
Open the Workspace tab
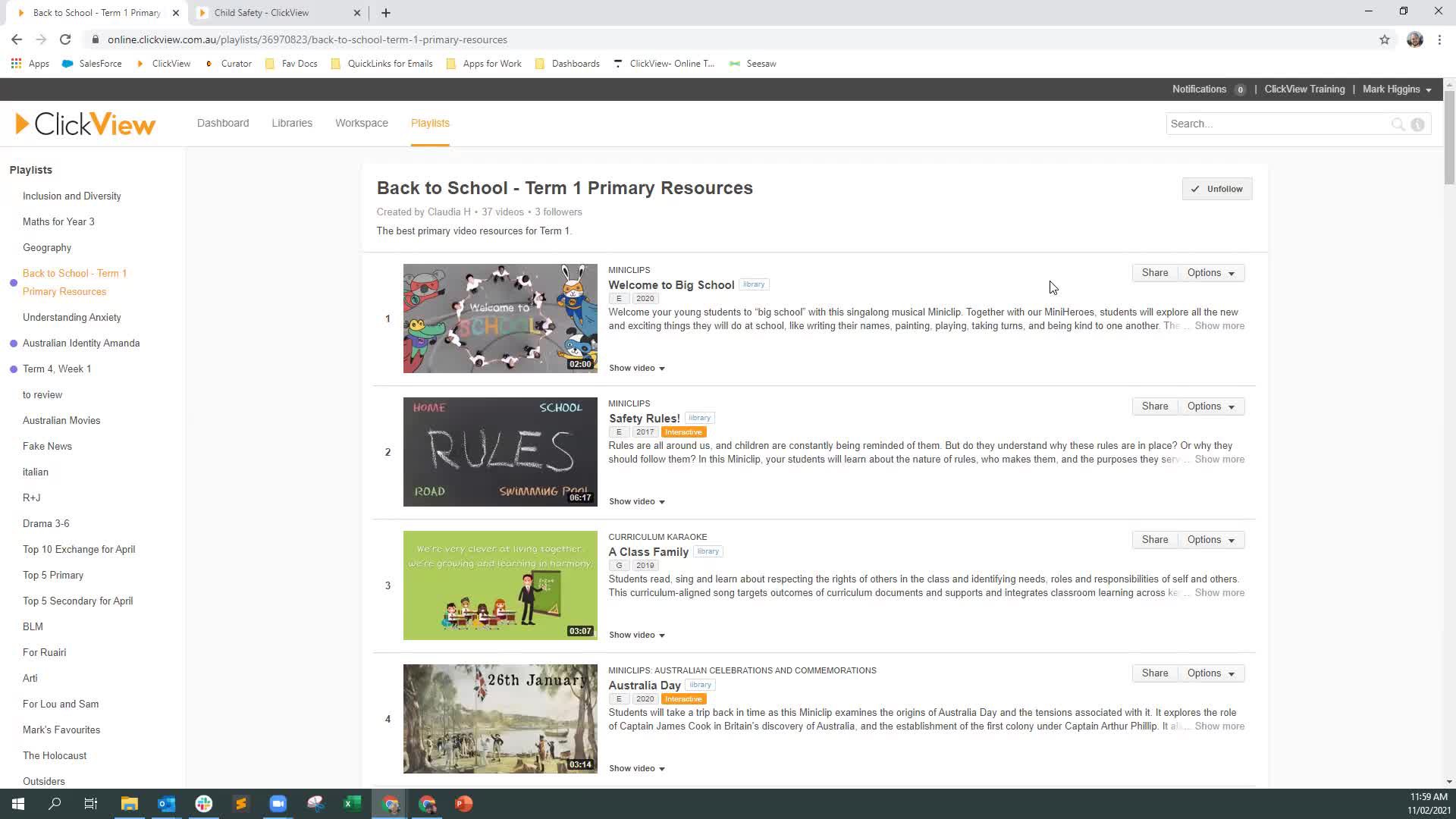pos(362,123)
